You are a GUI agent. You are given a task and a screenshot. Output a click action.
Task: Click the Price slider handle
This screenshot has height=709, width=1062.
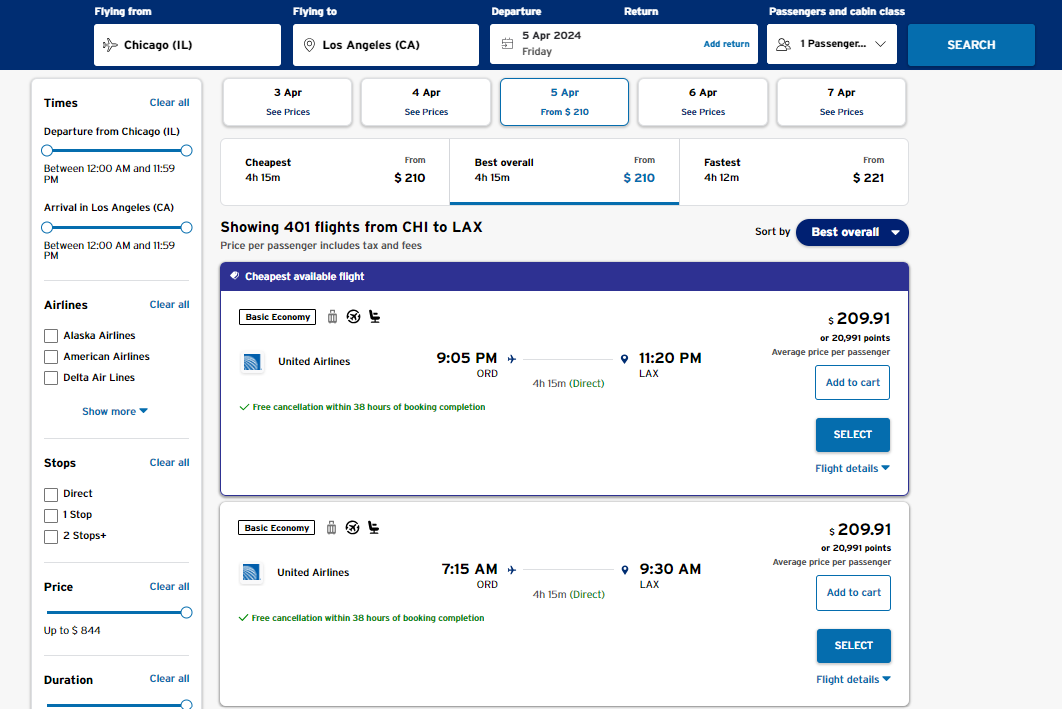186,613
